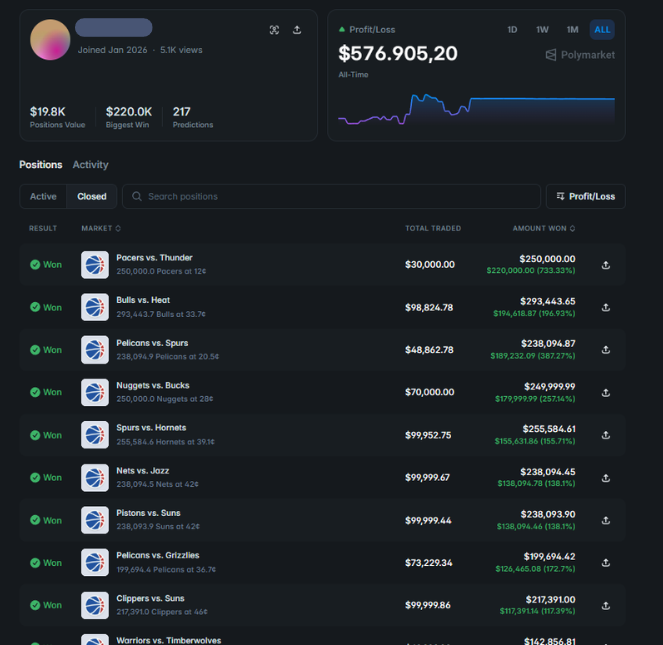Image resolution: width=663 pixels, height=645 pixels.
Task: Click the RESULT column header
Action: [x=43, y=228]
